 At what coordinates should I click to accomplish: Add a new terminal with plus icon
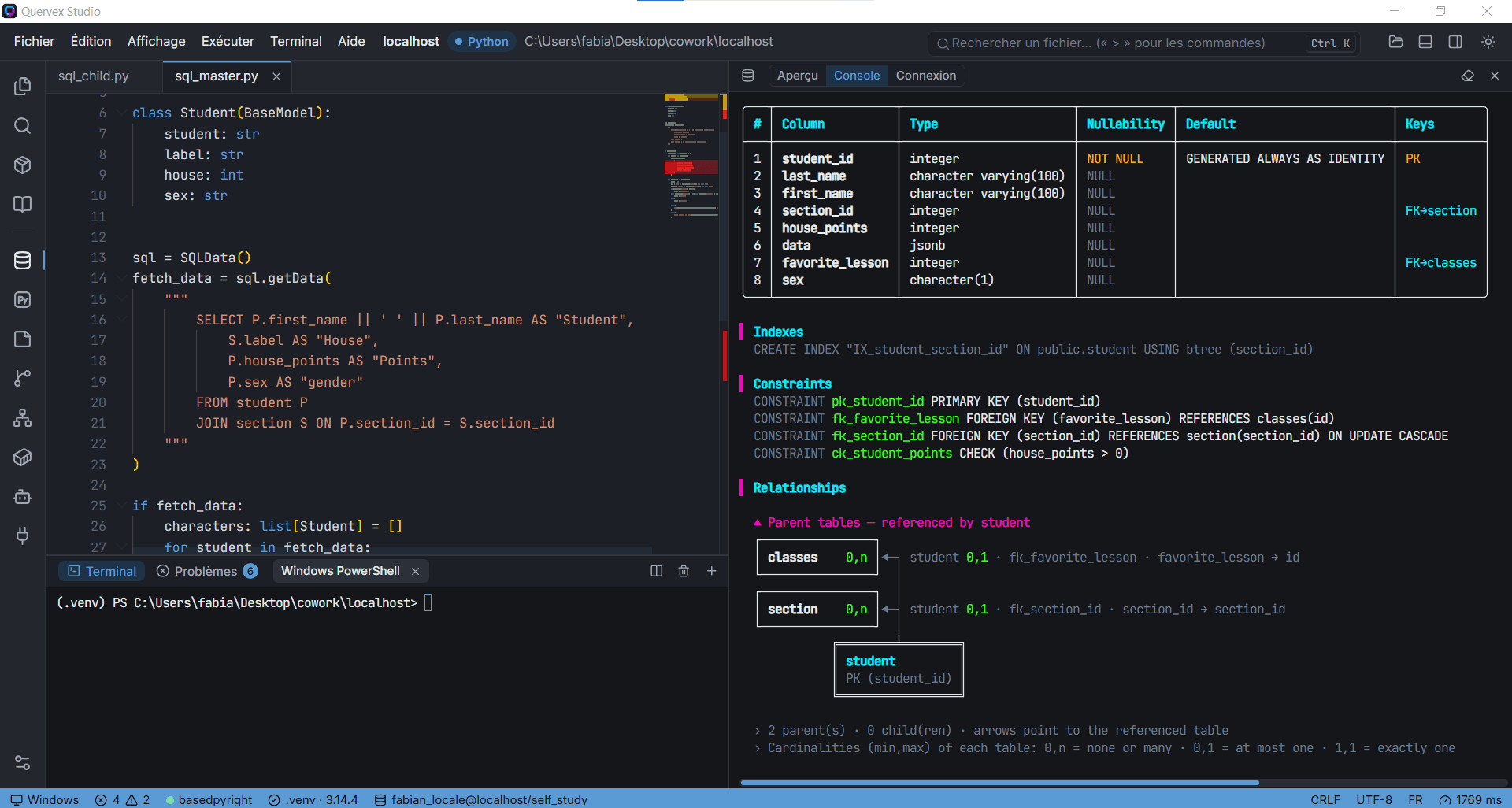point(711,571)
